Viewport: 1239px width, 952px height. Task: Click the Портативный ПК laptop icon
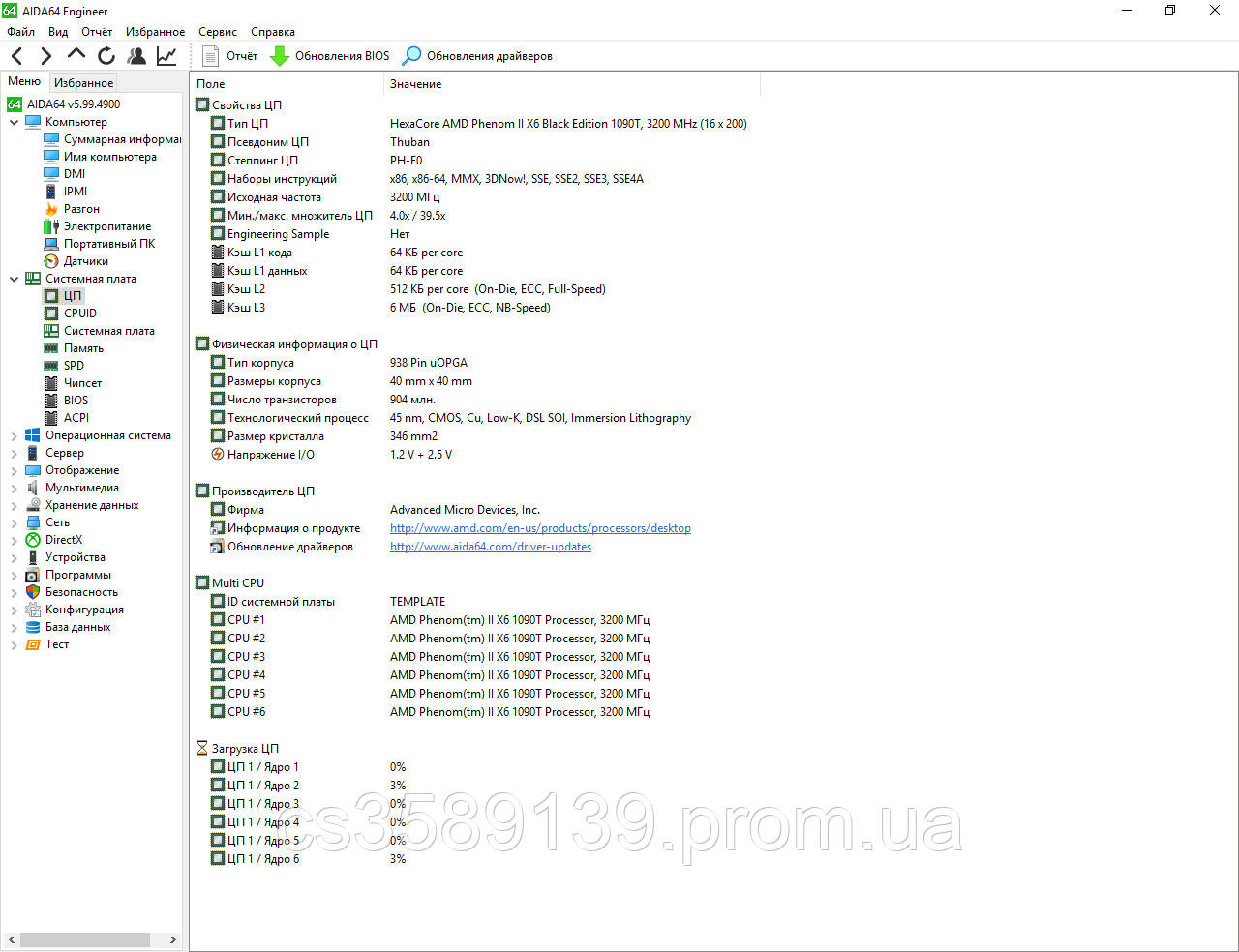(51, 244)
